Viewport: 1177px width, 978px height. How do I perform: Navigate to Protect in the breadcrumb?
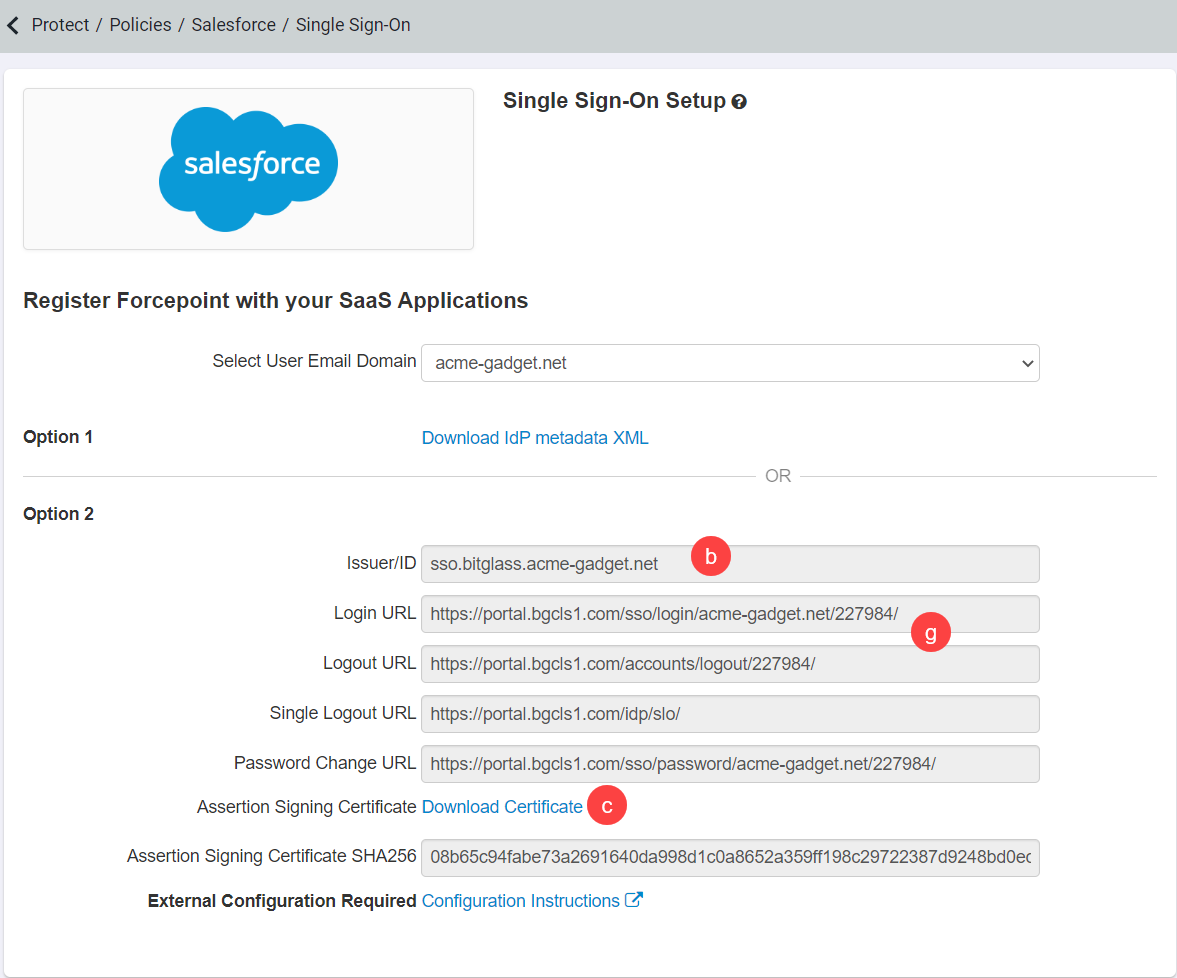(60, 25)
